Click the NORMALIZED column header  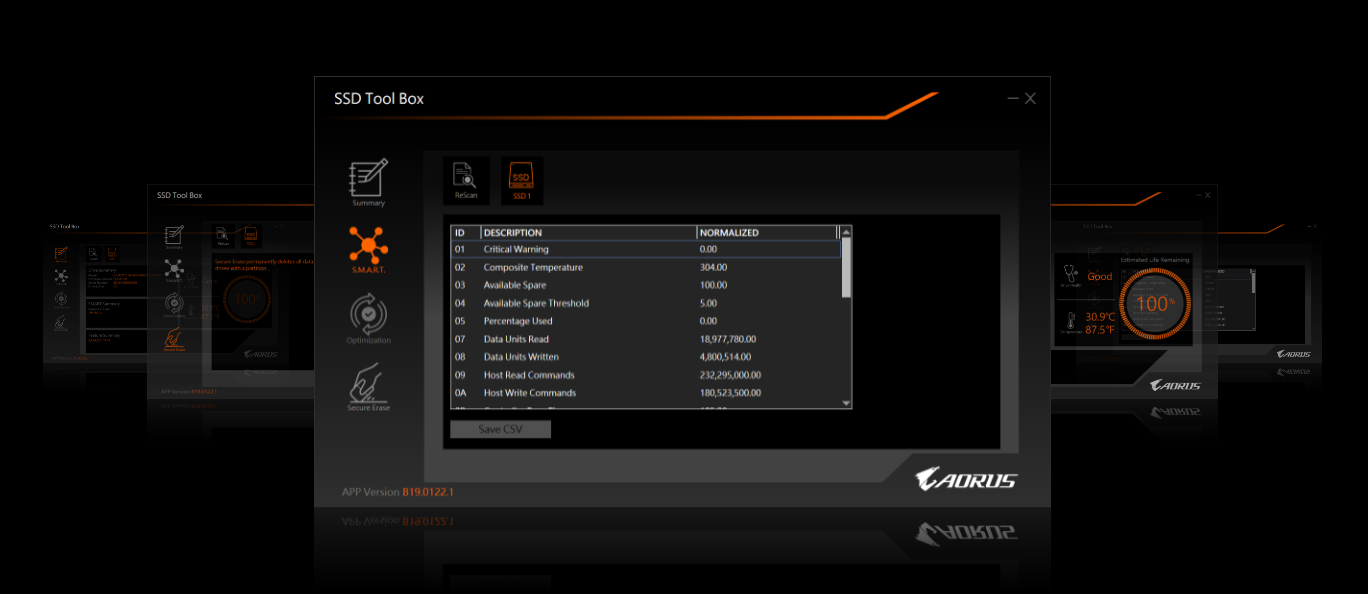click(x=767, y=232)
